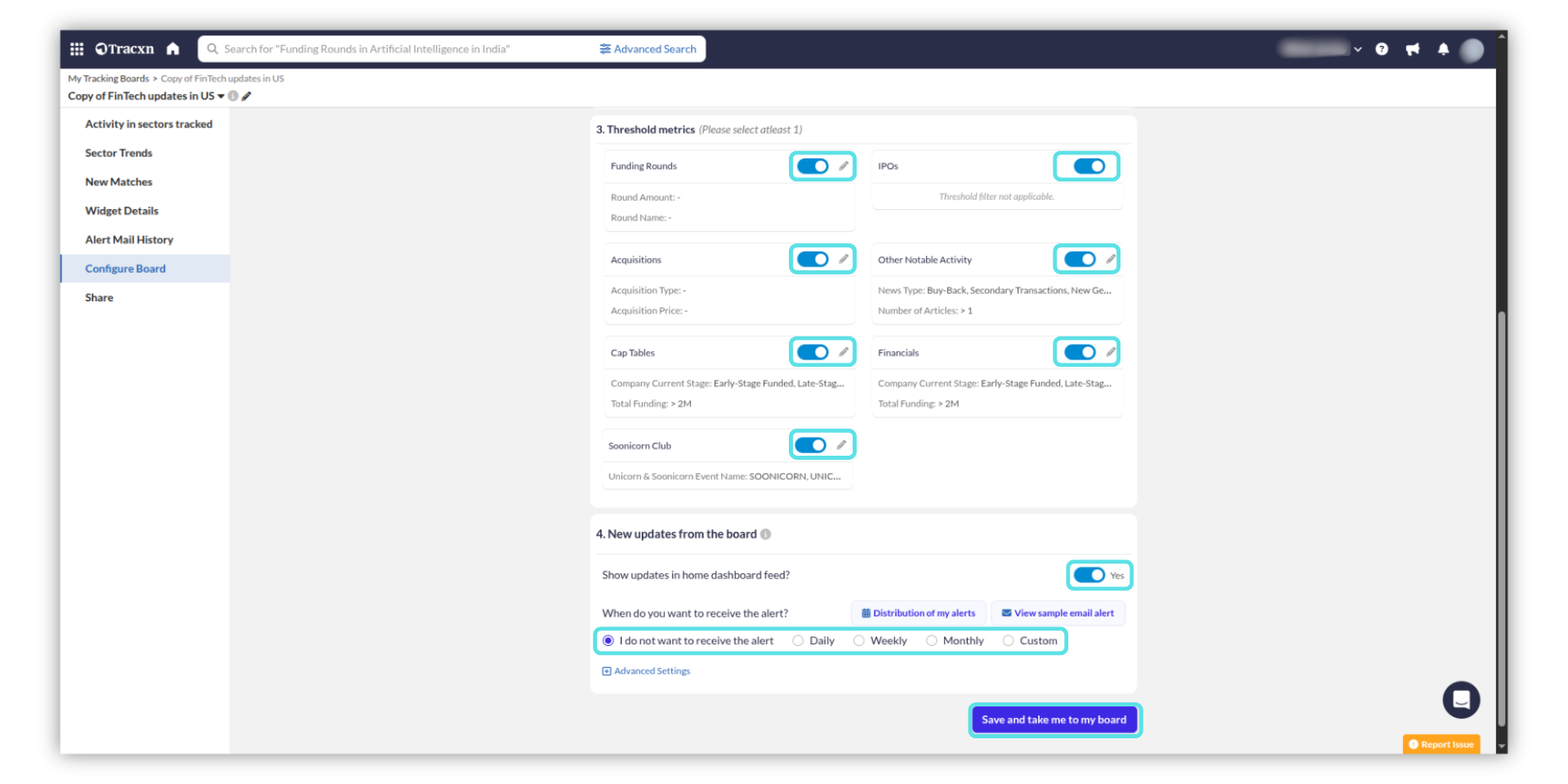The height and width of the screenshot is (784, 1568).
Task: Expand Advanced Settings section
Action: pos(646,671)
